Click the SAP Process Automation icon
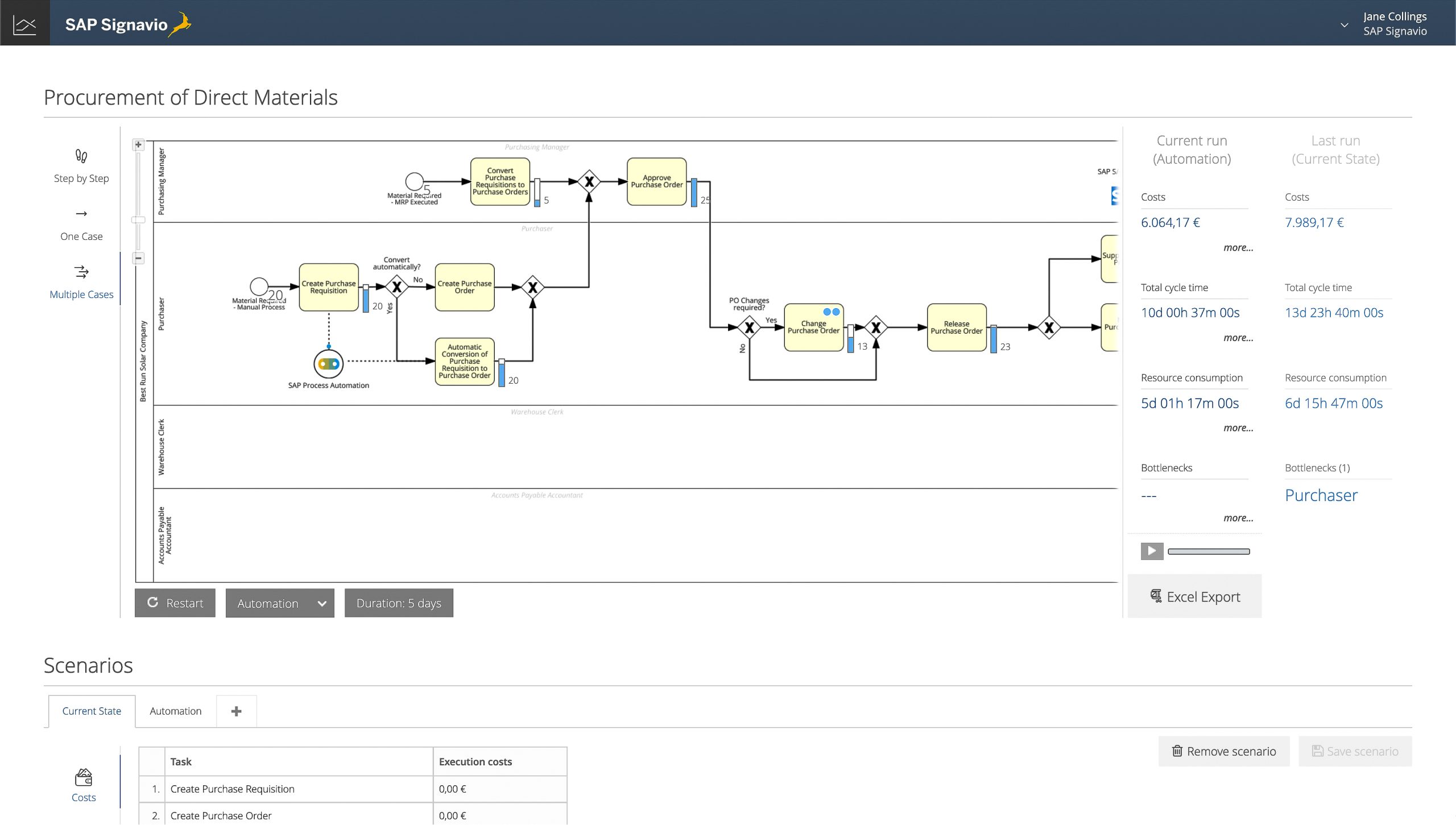Viewport: 1456px width, 825px height. tap(329, 364)
